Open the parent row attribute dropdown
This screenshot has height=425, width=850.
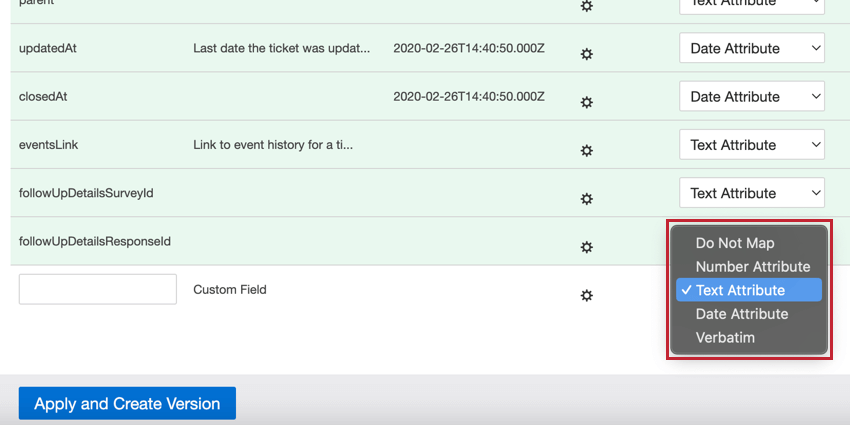coord(751,5)
